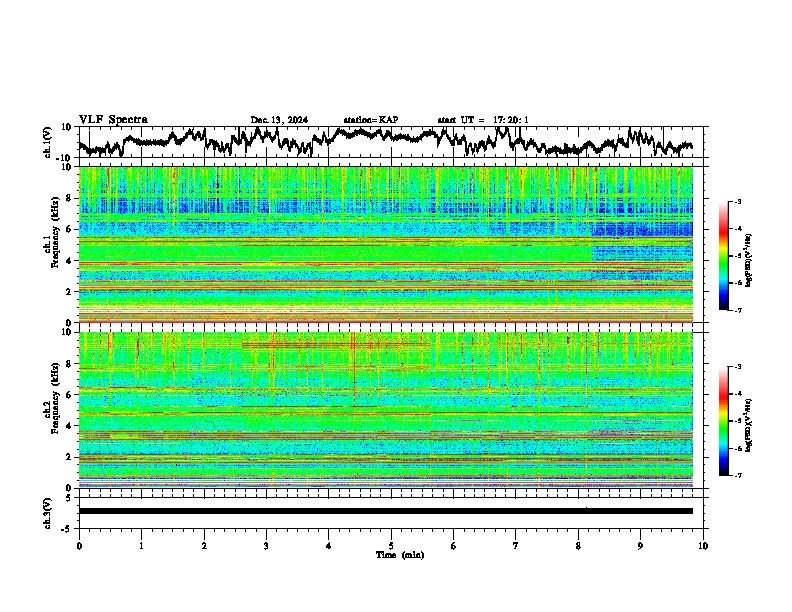
Task: Click inside the ch.1 spectrogram panel
Action: point(386,244)
